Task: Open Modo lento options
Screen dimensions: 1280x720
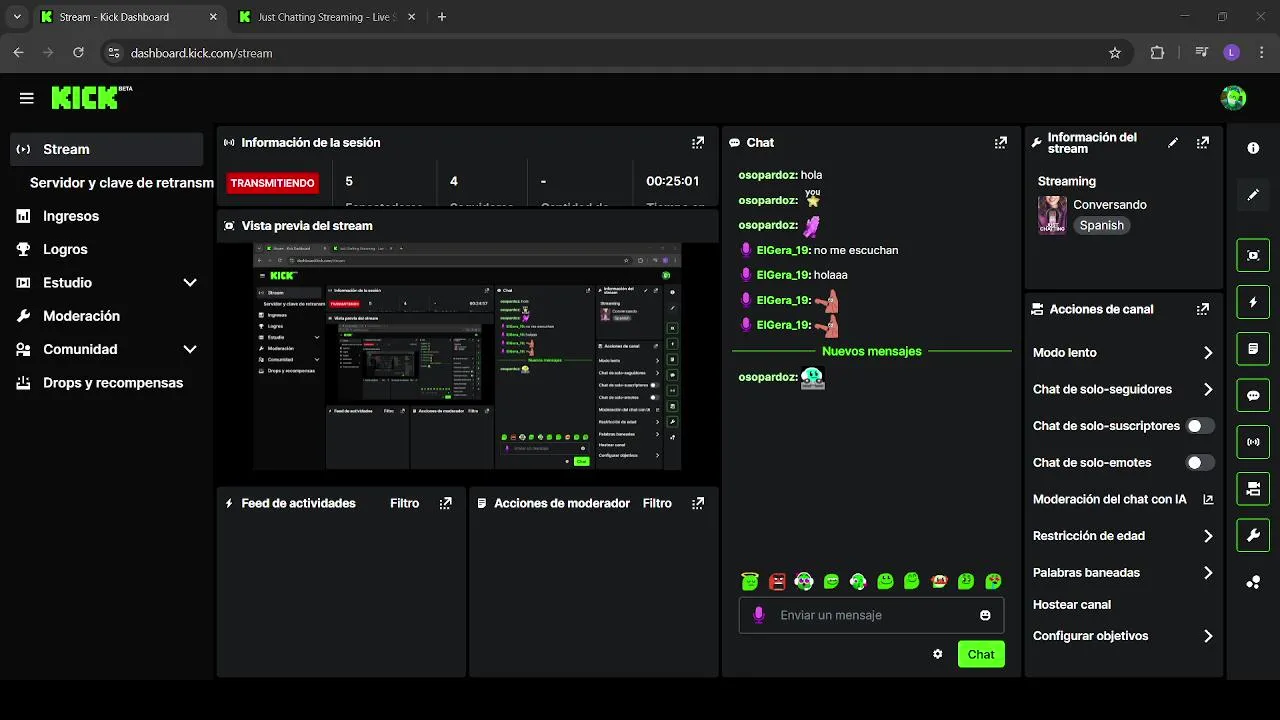Action: tap(1123, 353)
